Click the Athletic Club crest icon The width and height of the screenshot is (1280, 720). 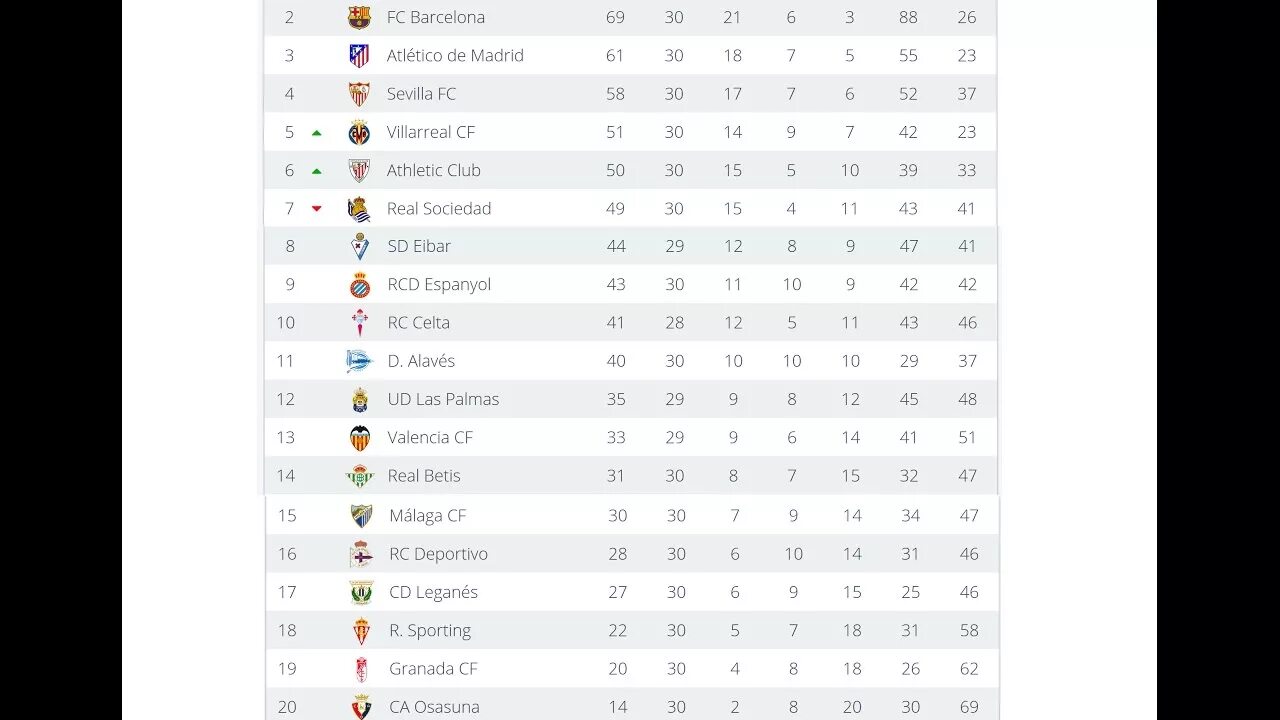coord(359,170)
